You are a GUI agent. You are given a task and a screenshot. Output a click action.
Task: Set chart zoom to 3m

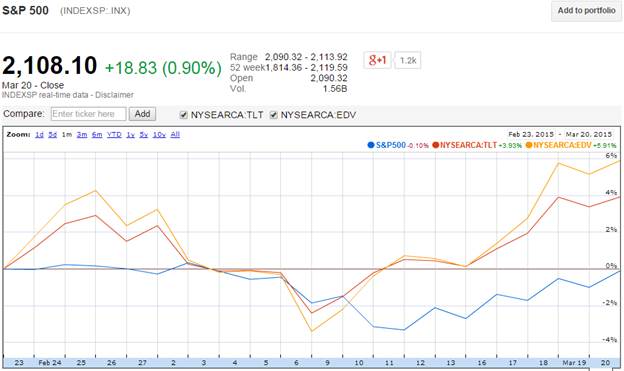(82, 135)
